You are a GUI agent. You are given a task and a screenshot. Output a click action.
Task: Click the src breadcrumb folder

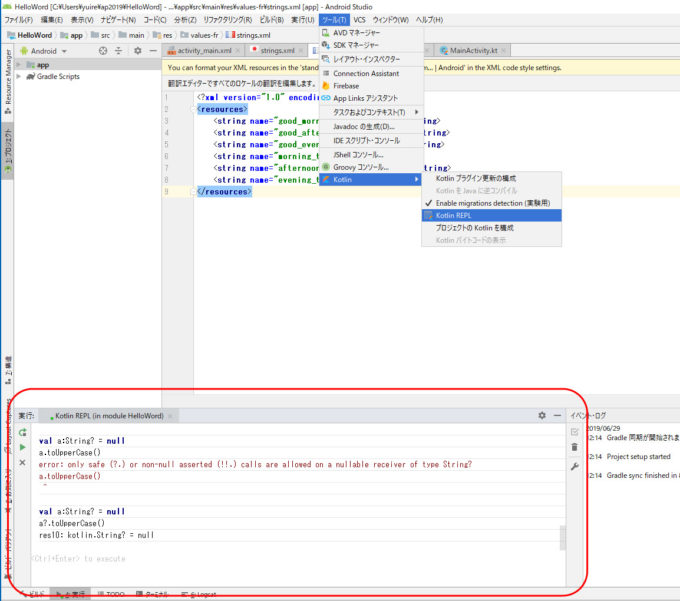(101, 35)
